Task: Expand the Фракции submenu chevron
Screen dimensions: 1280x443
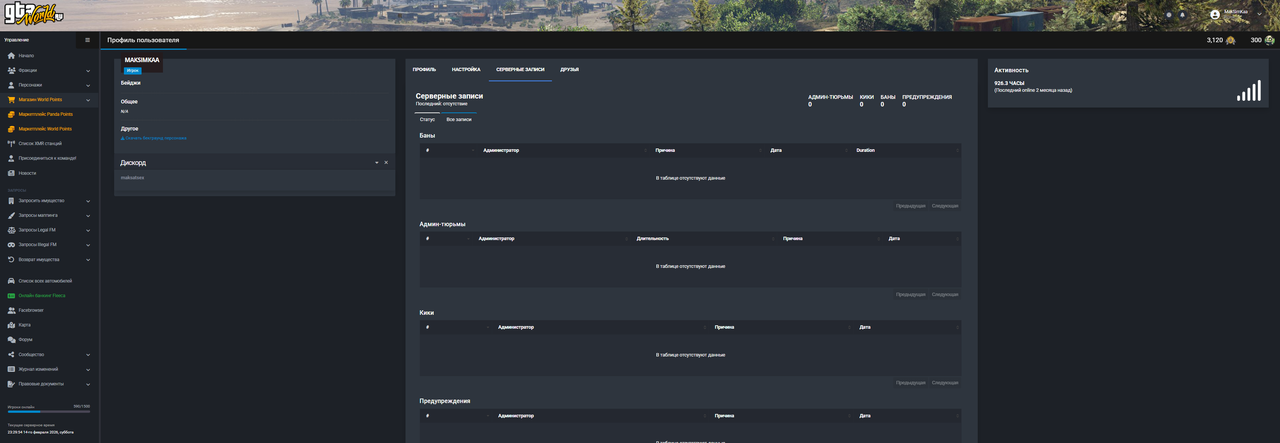Action: tap(88, 71)
